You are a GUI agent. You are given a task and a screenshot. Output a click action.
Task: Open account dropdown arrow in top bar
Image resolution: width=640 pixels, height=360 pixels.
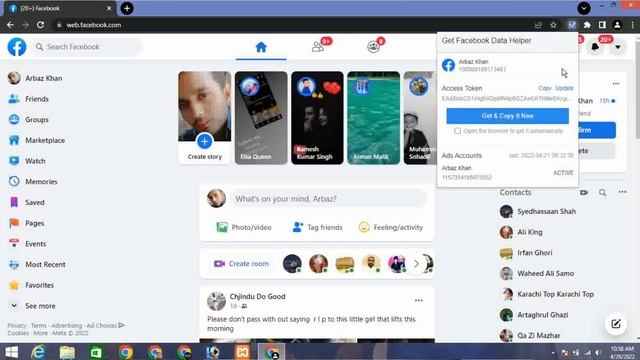(618, 47)
